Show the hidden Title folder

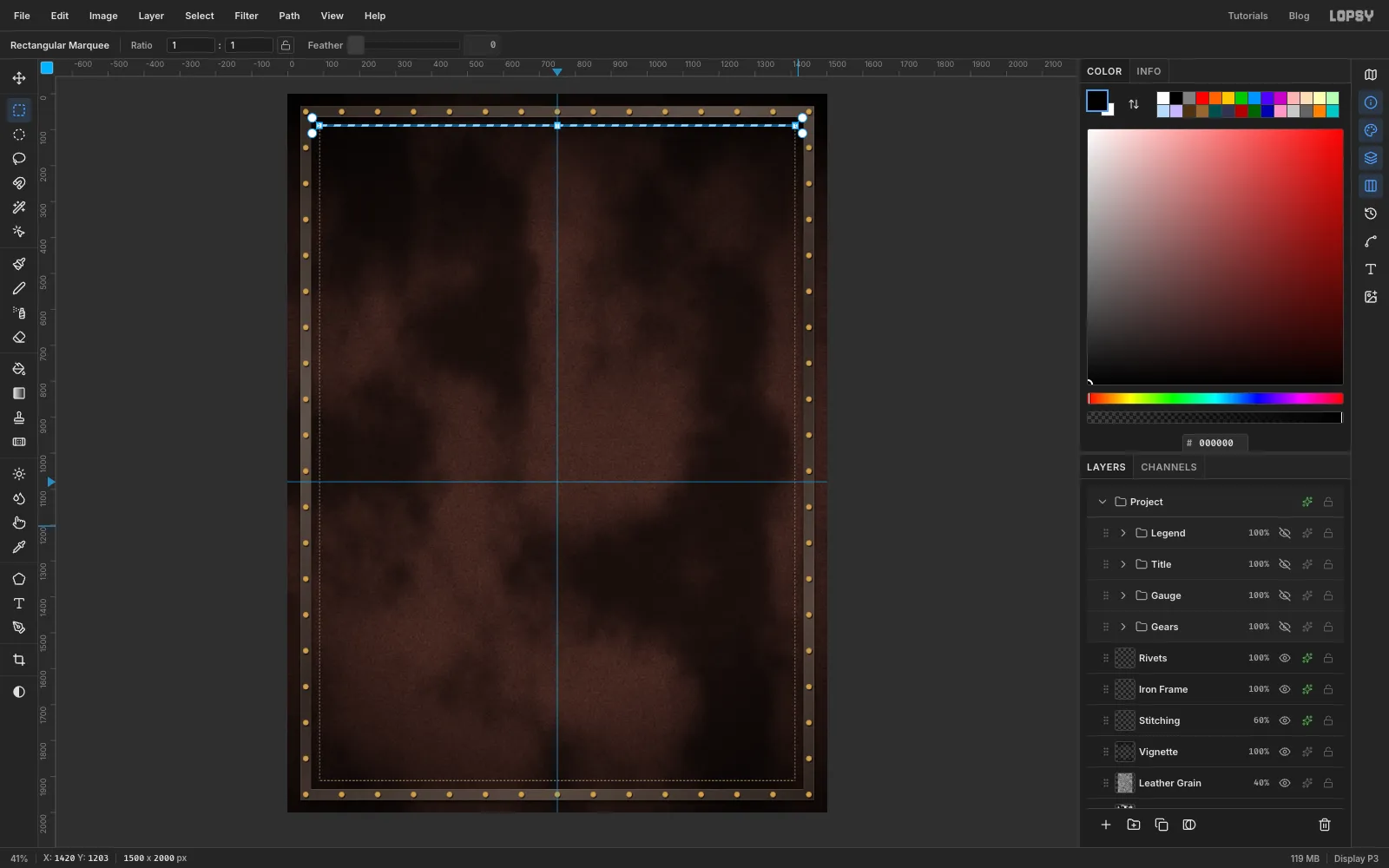[x=1285, y=564]
